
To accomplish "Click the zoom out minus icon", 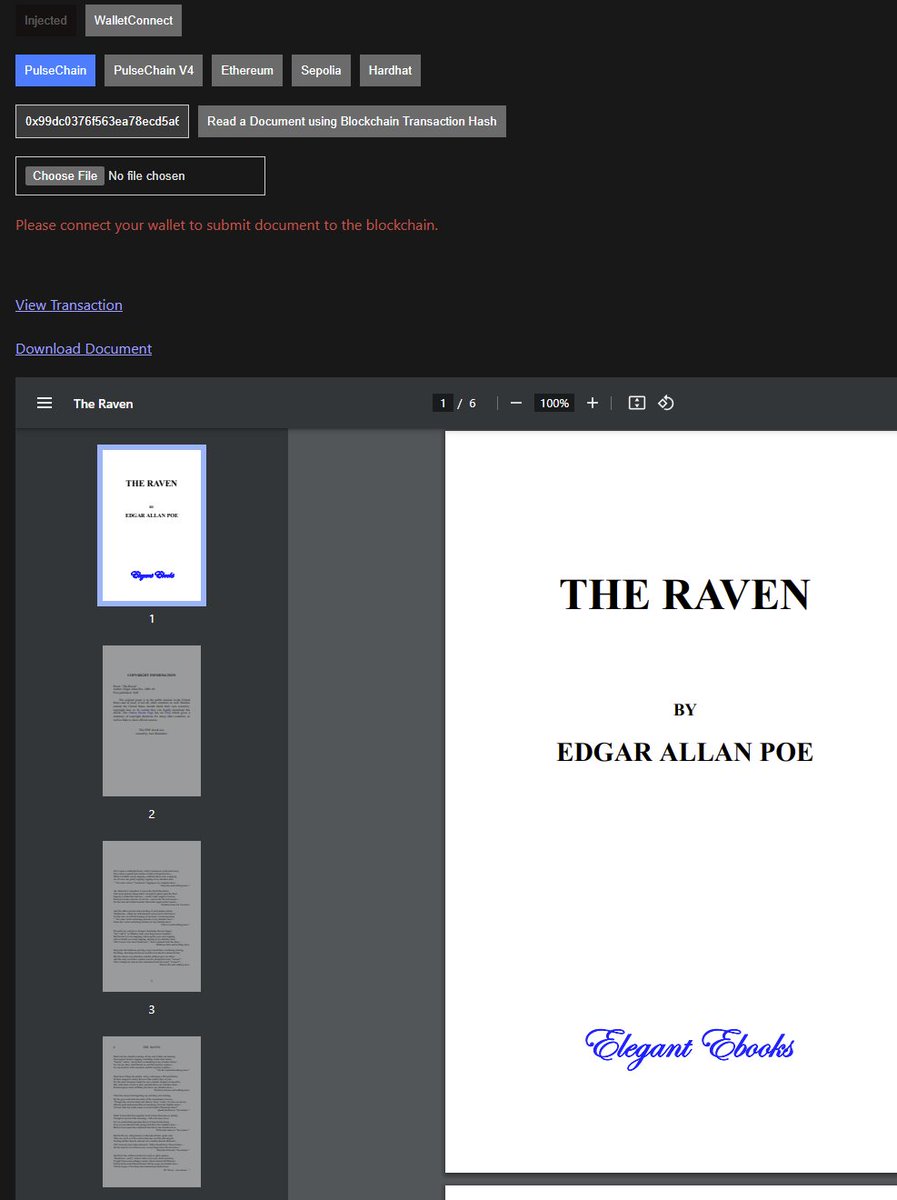I will 516,403.
